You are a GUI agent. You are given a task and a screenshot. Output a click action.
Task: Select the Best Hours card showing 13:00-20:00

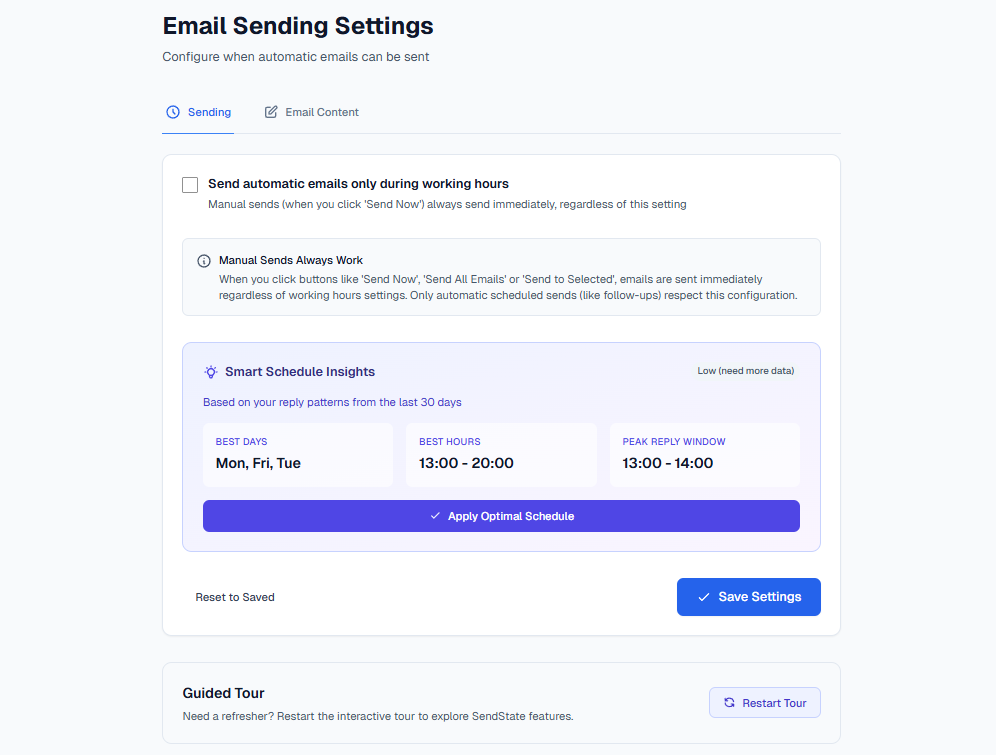[501, 454]
